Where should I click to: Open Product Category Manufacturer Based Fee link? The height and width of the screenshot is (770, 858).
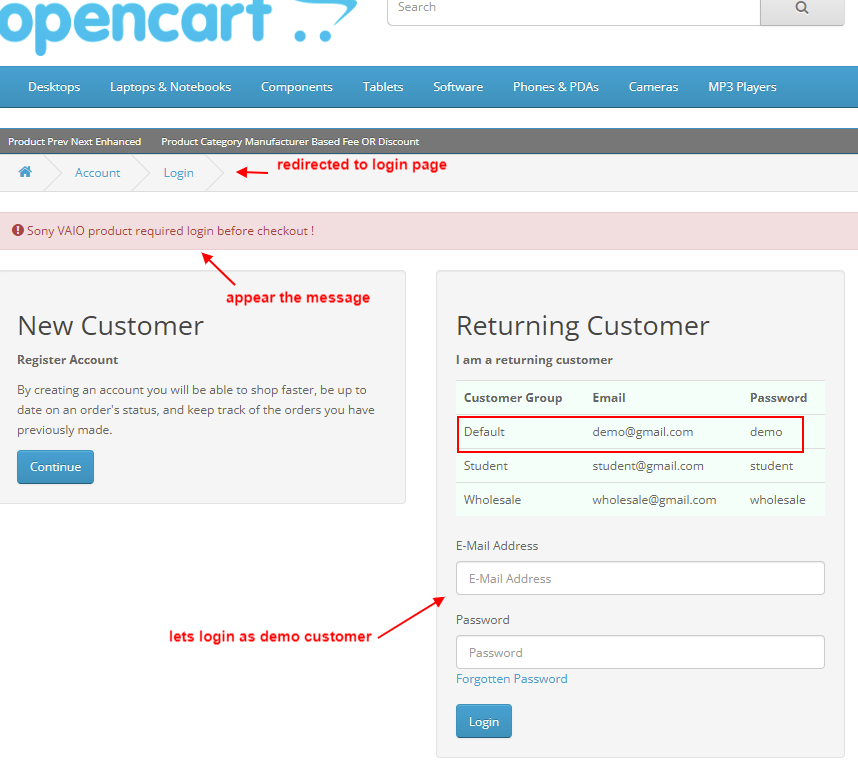coord(290,142)
